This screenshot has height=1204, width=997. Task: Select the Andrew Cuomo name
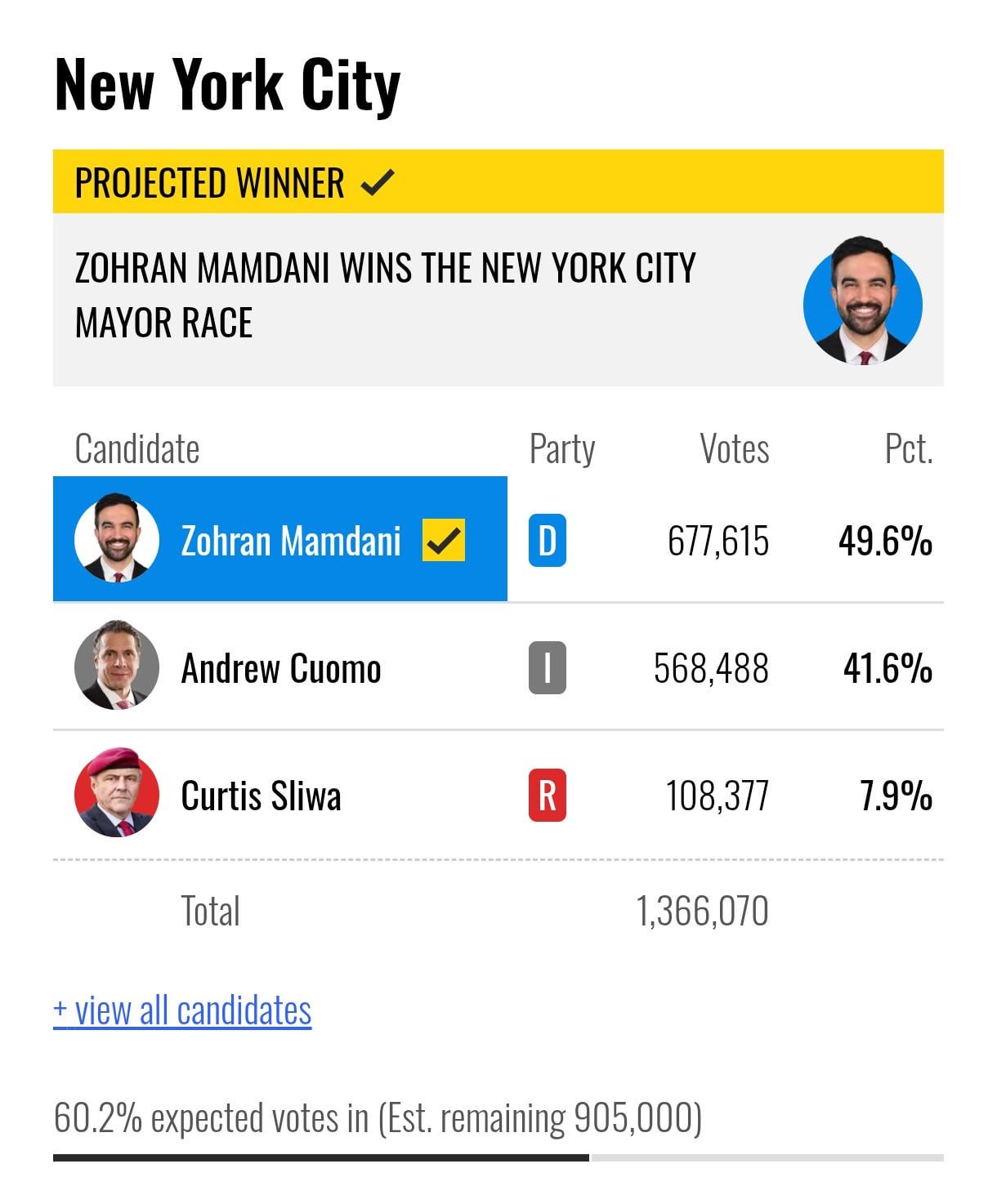pos(281,668)
